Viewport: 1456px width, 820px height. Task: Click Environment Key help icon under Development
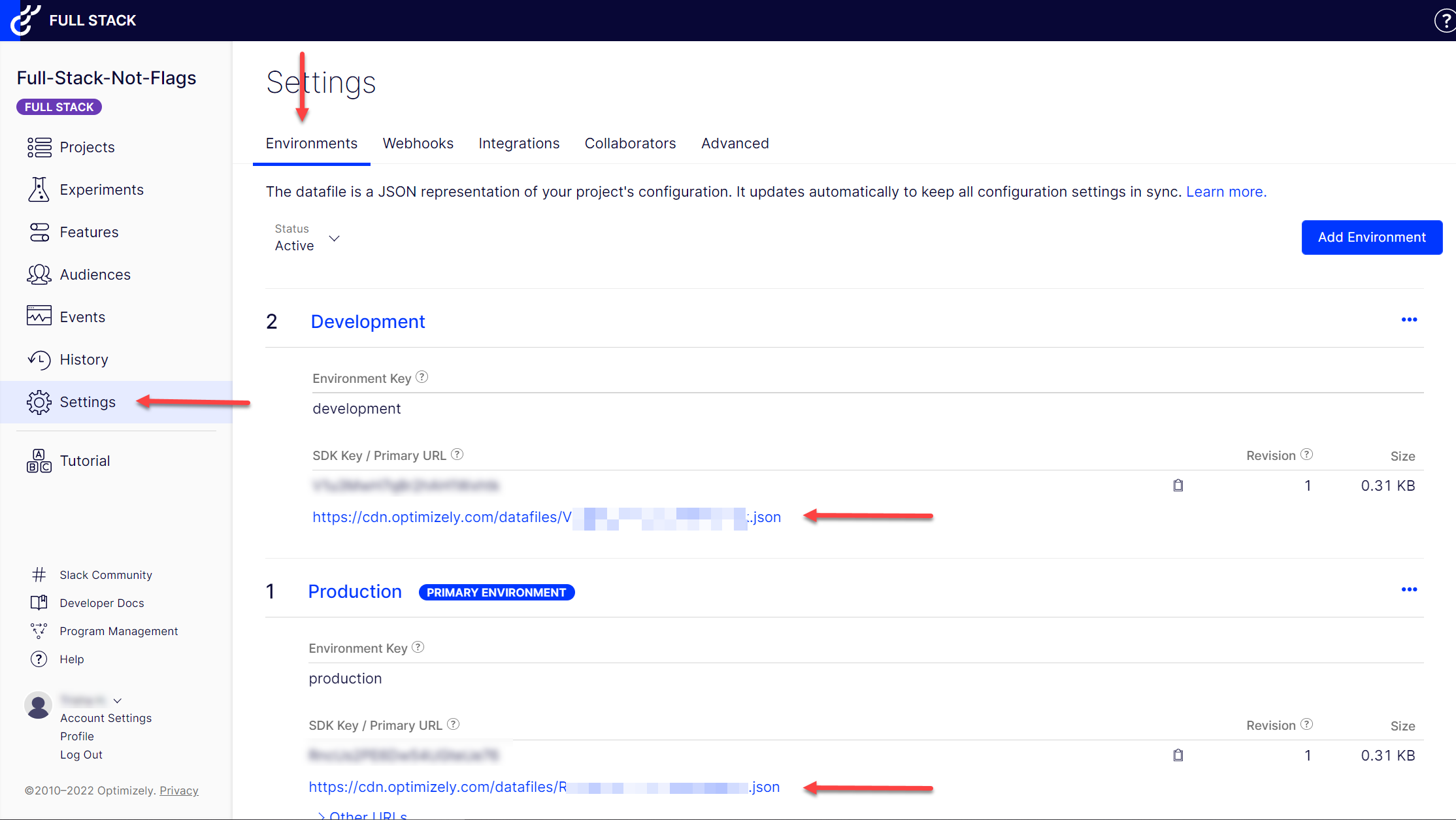[x=422, y=377]
